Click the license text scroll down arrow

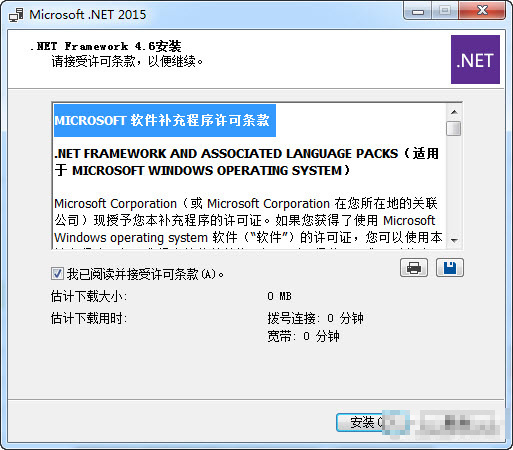click(x=454, y=240)
